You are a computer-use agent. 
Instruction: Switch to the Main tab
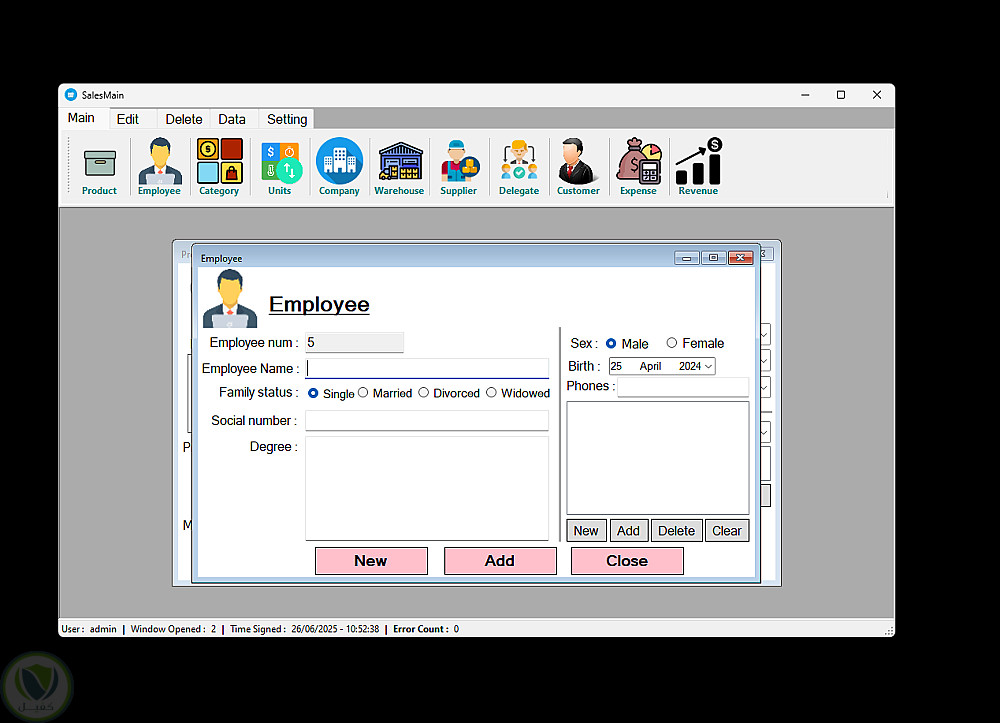click(x=82, y=118)
